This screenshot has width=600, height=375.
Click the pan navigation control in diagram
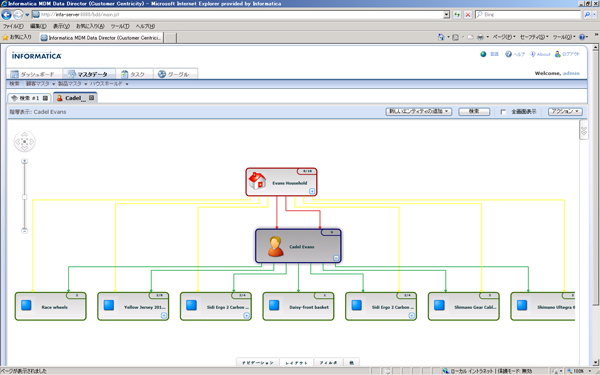click(x=24, y=142)
